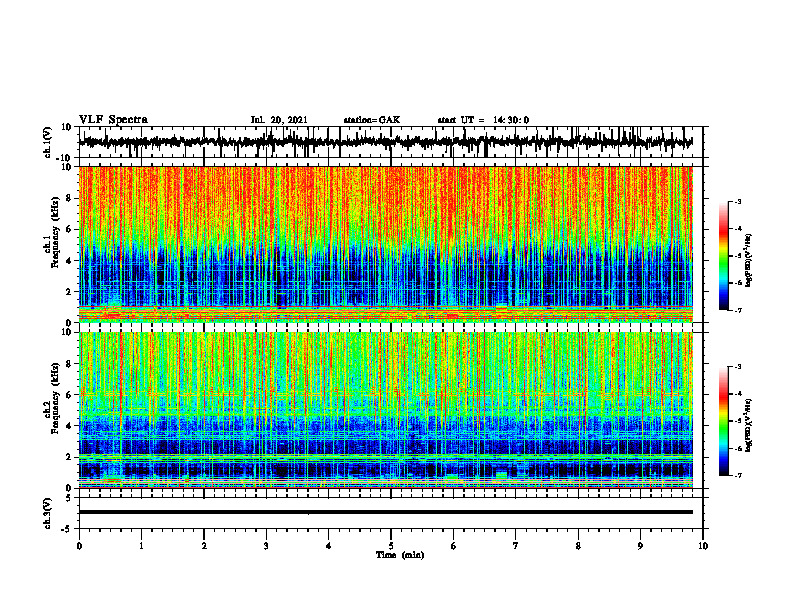Click the '6' kHz tick on ch.1 axis
The width and height of the screenshot is (792, 612).
(69, 230)
